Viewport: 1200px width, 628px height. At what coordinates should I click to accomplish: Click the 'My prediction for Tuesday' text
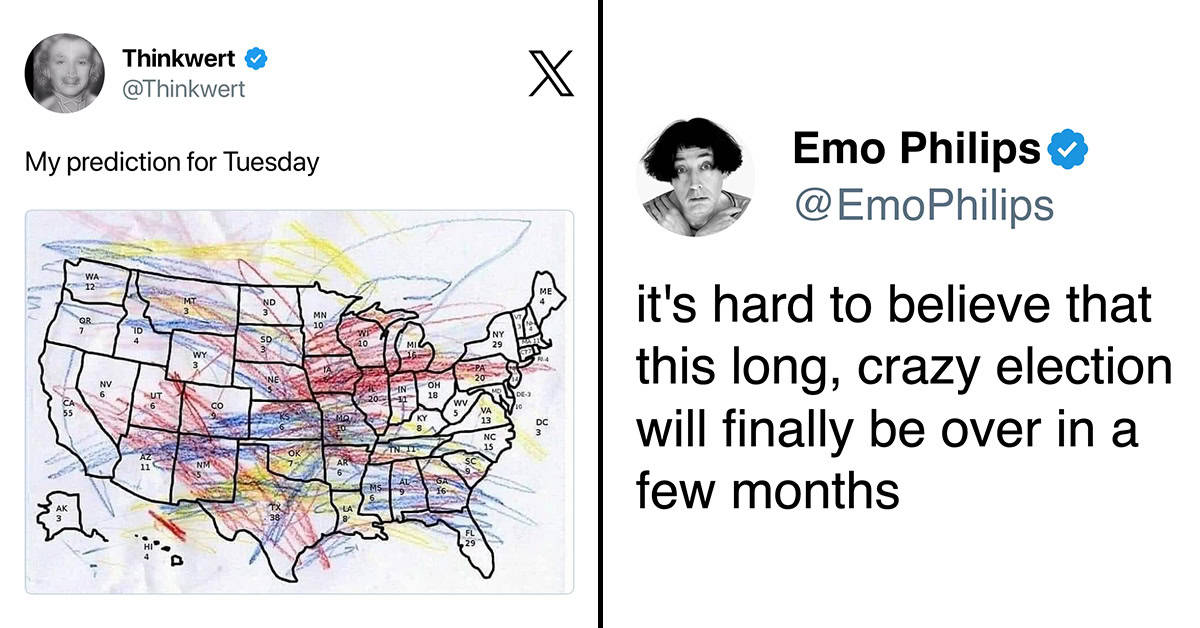pos(172,161)
